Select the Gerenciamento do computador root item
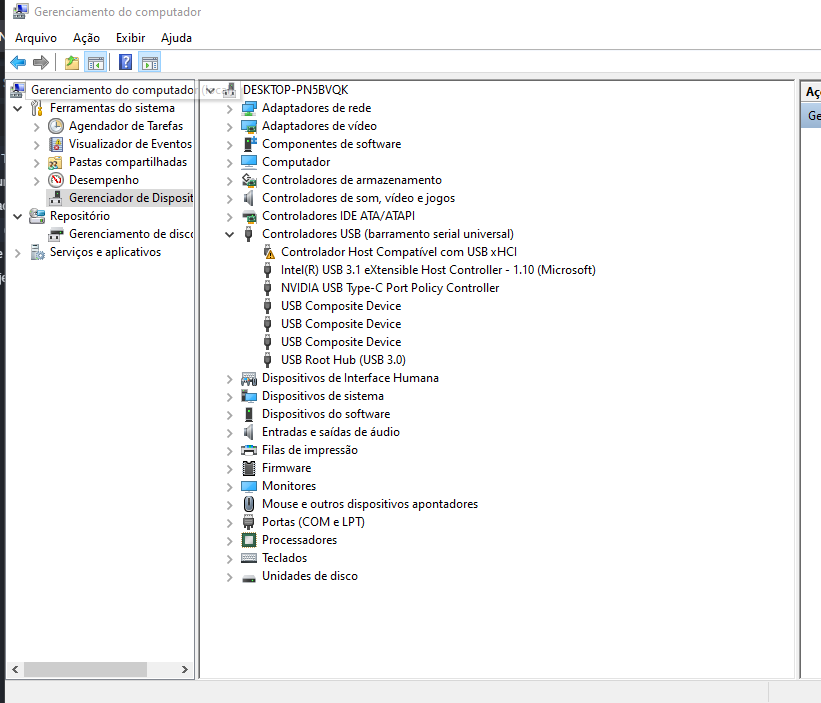821x703 pixels. [x=113, y=90]
